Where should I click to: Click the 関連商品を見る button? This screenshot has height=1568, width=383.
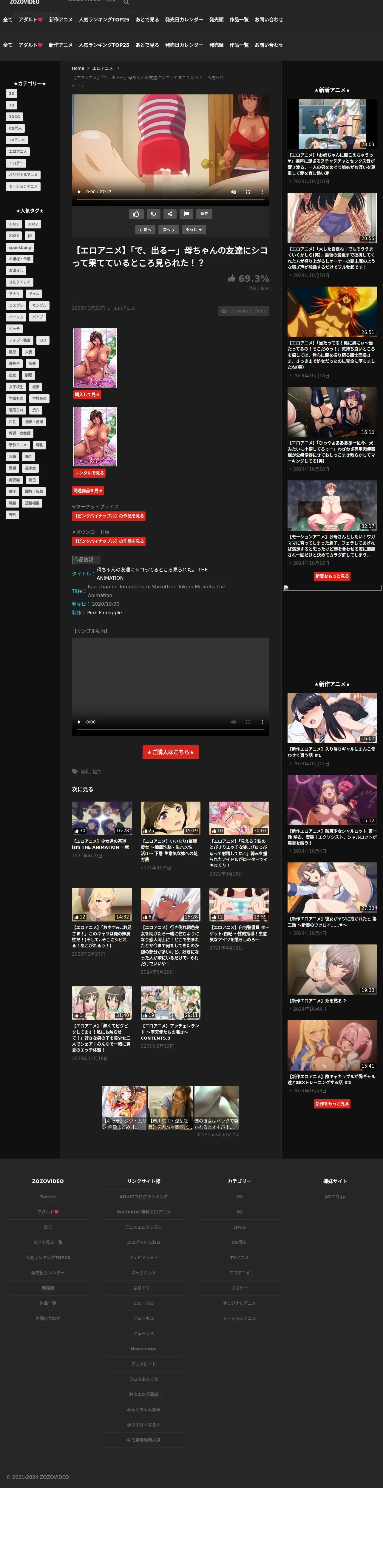(x=88, y=491)
